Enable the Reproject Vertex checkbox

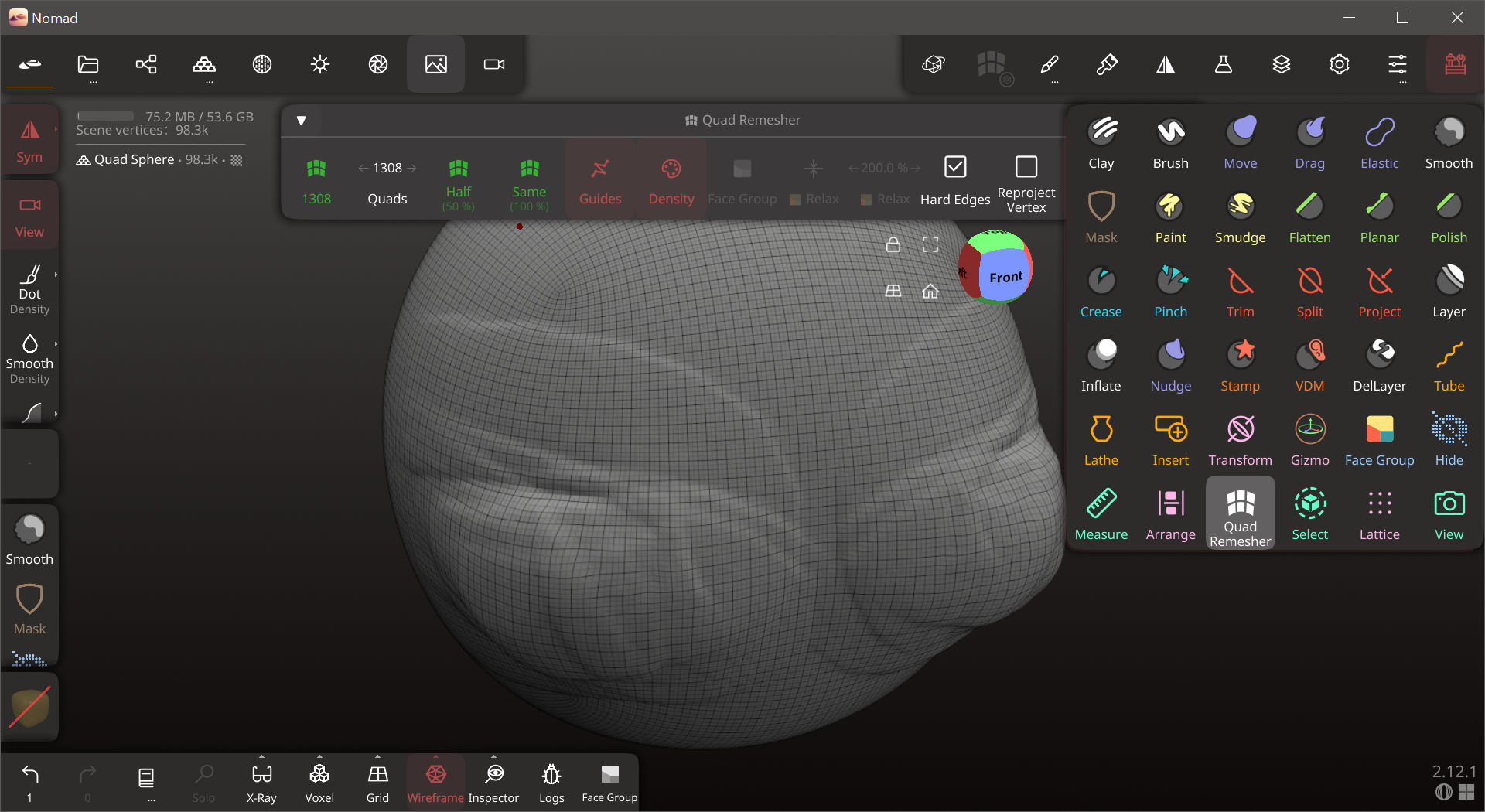[x=1026, y=167]
